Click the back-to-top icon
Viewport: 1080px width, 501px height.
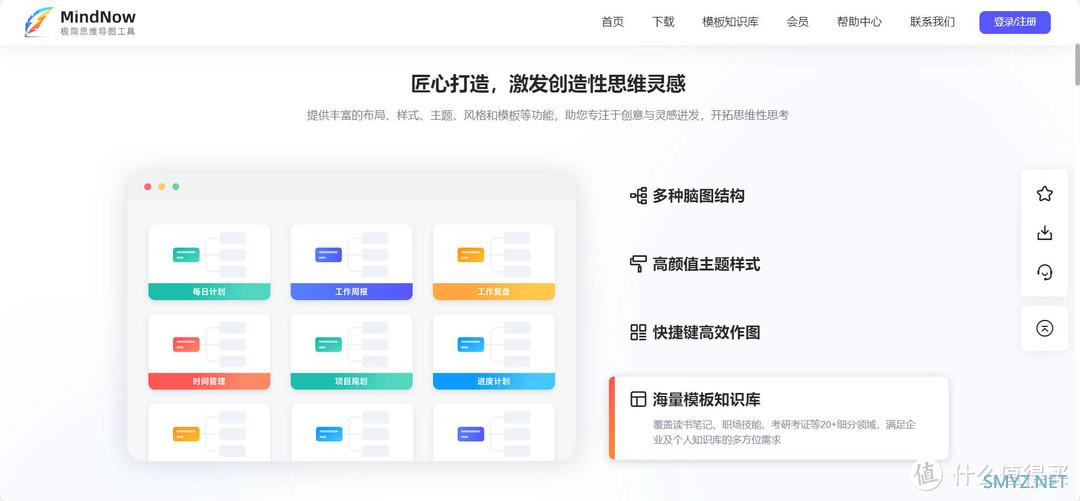point(1044,328)
